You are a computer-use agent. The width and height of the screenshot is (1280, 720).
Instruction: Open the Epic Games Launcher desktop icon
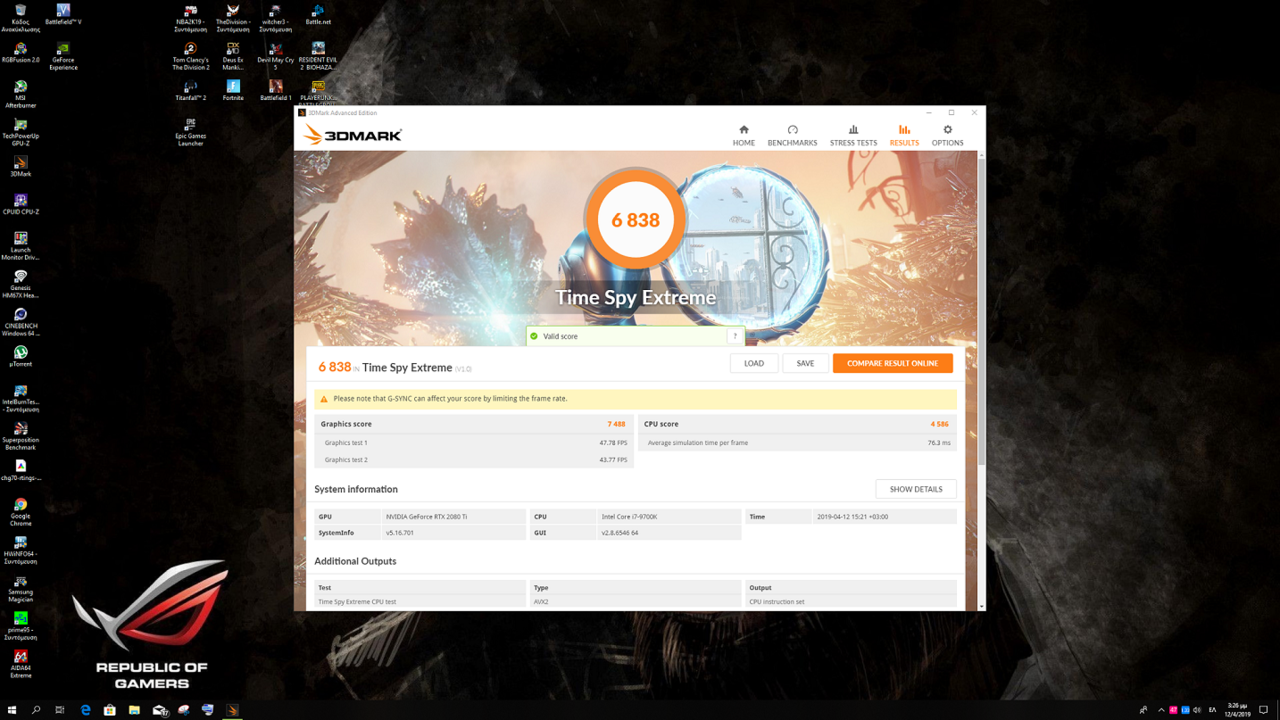pyautogui.click(x=190, y=132)
